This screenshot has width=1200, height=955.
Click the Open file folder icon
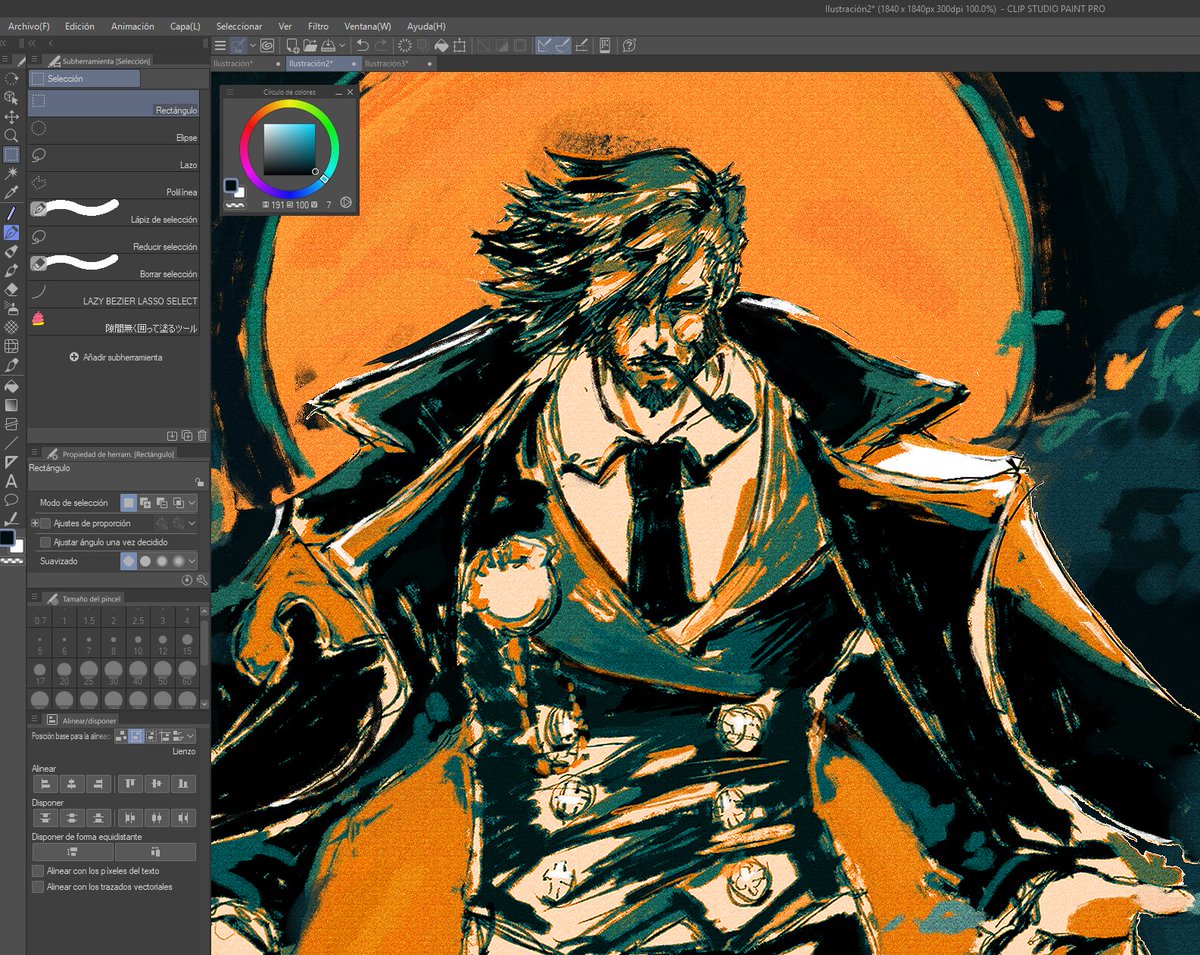coord(310,45)
